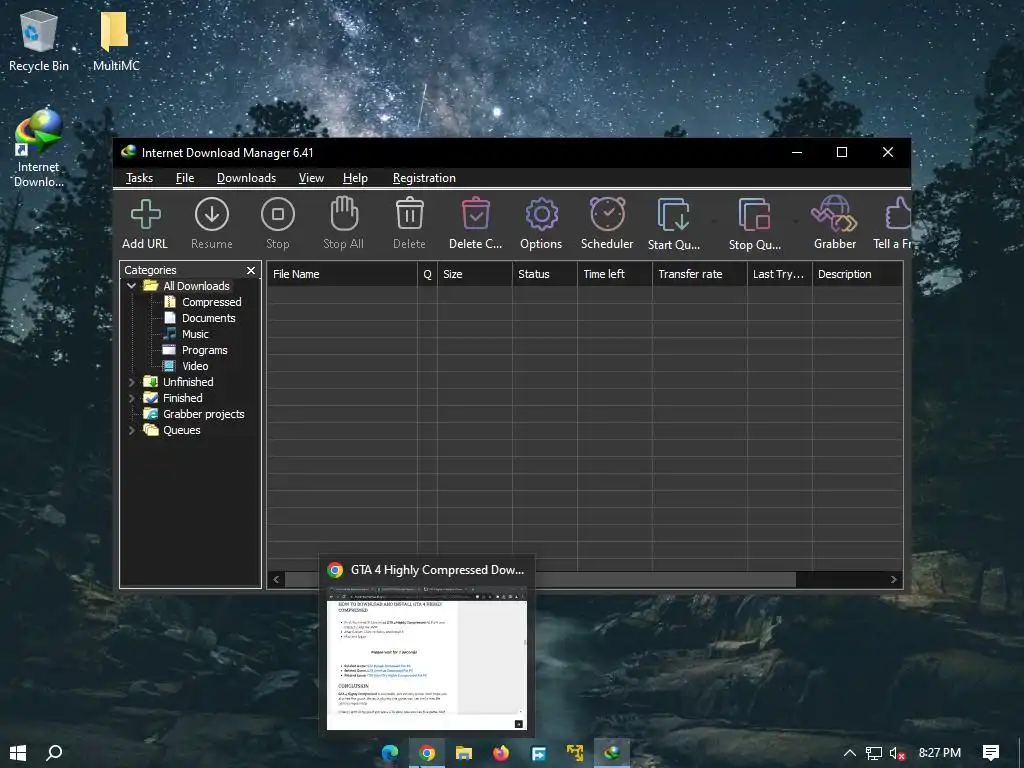
Task: Sort by Transfer rate column
Action: click(x=699, y=274)
